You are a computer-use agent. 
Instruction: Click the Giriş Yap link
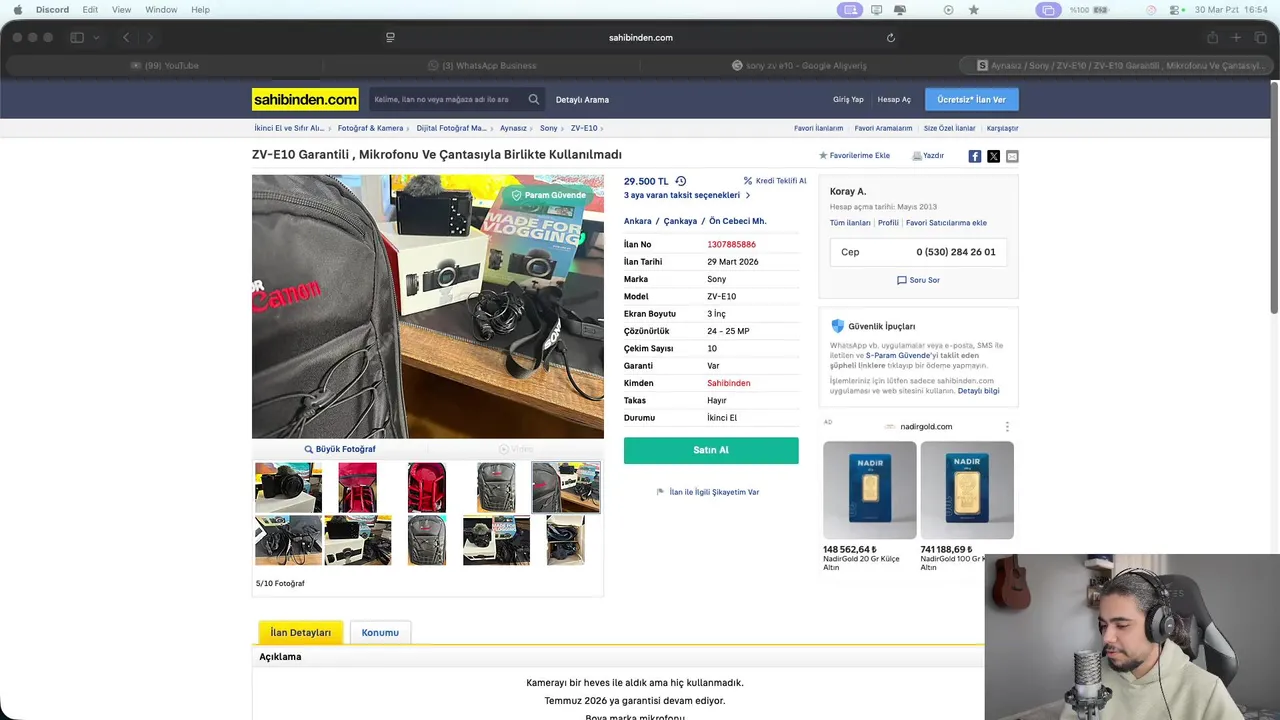pyautogui.click(x=848, y=99)
